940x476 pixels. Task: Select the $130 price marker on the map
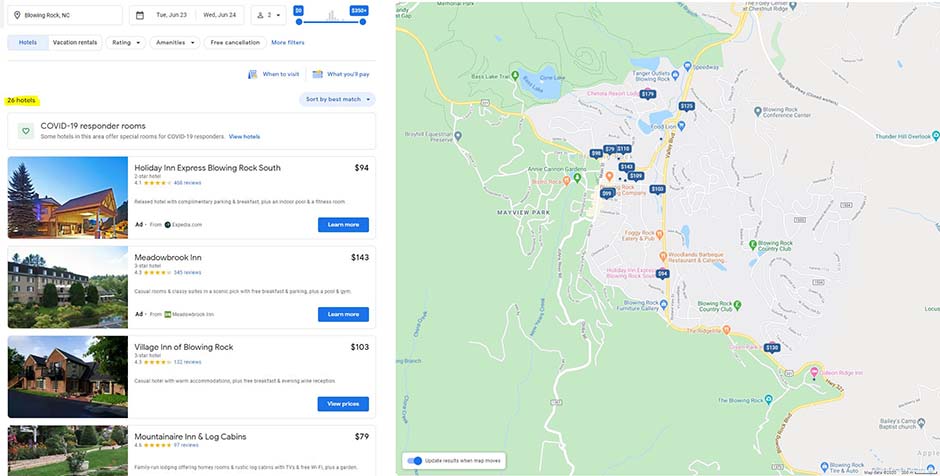coord(772,347)
